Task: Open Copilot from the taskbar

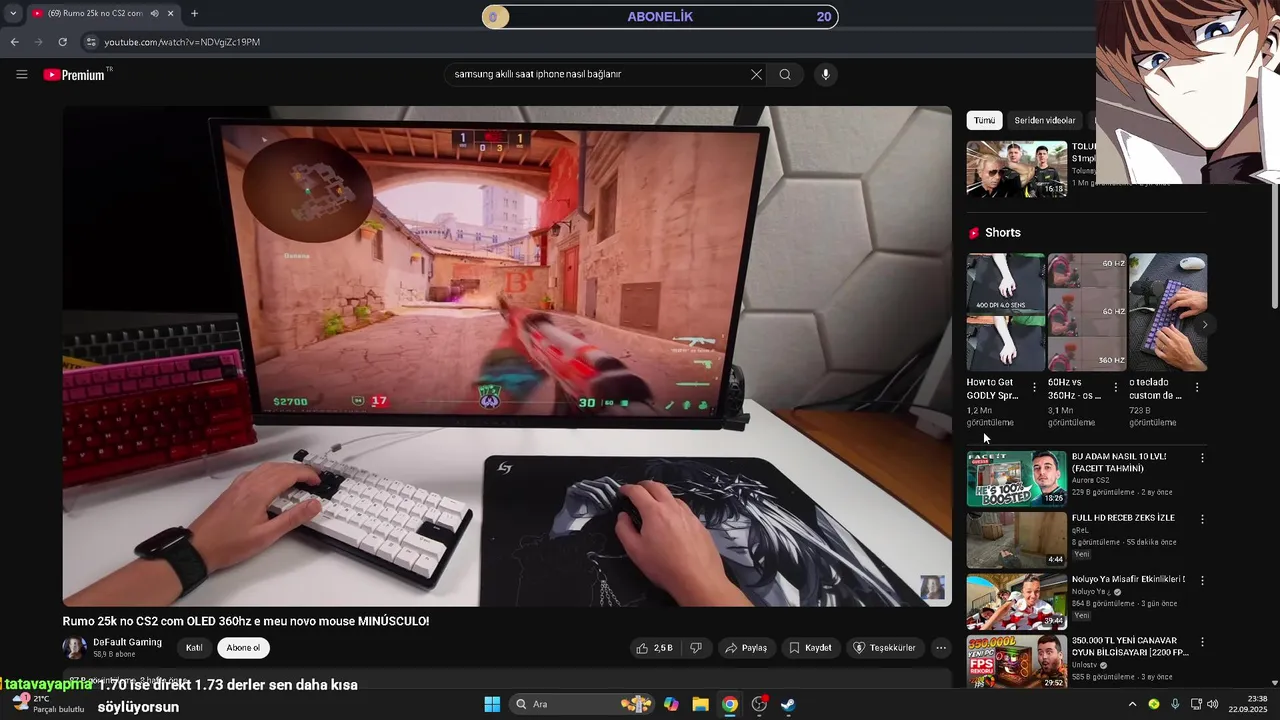Action: pos(671,704)
